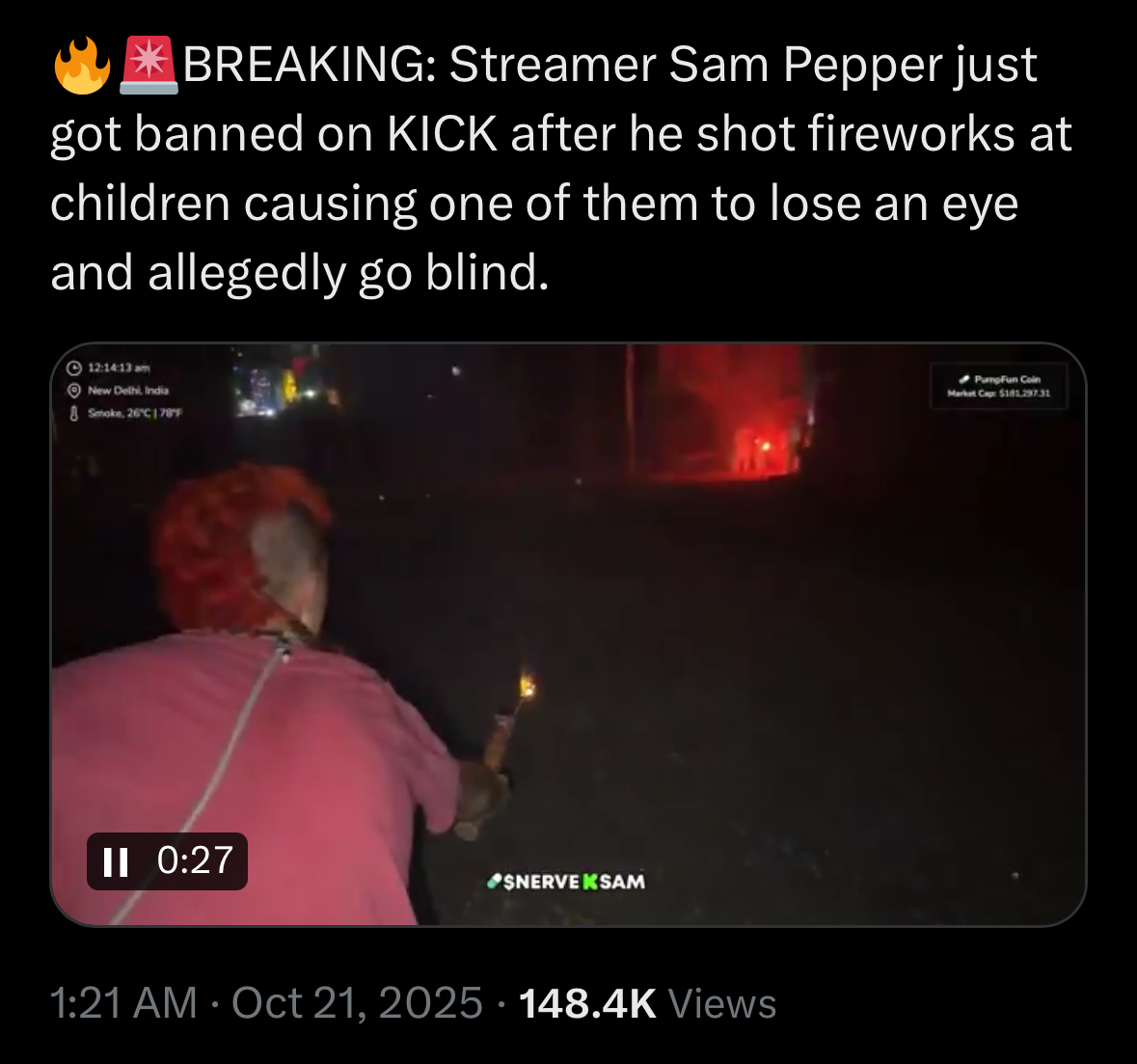Click the PumpFun Coin market cap box
This screenshot has height=1064, width=1137.
pyautogui.click(x=998, y=386)
